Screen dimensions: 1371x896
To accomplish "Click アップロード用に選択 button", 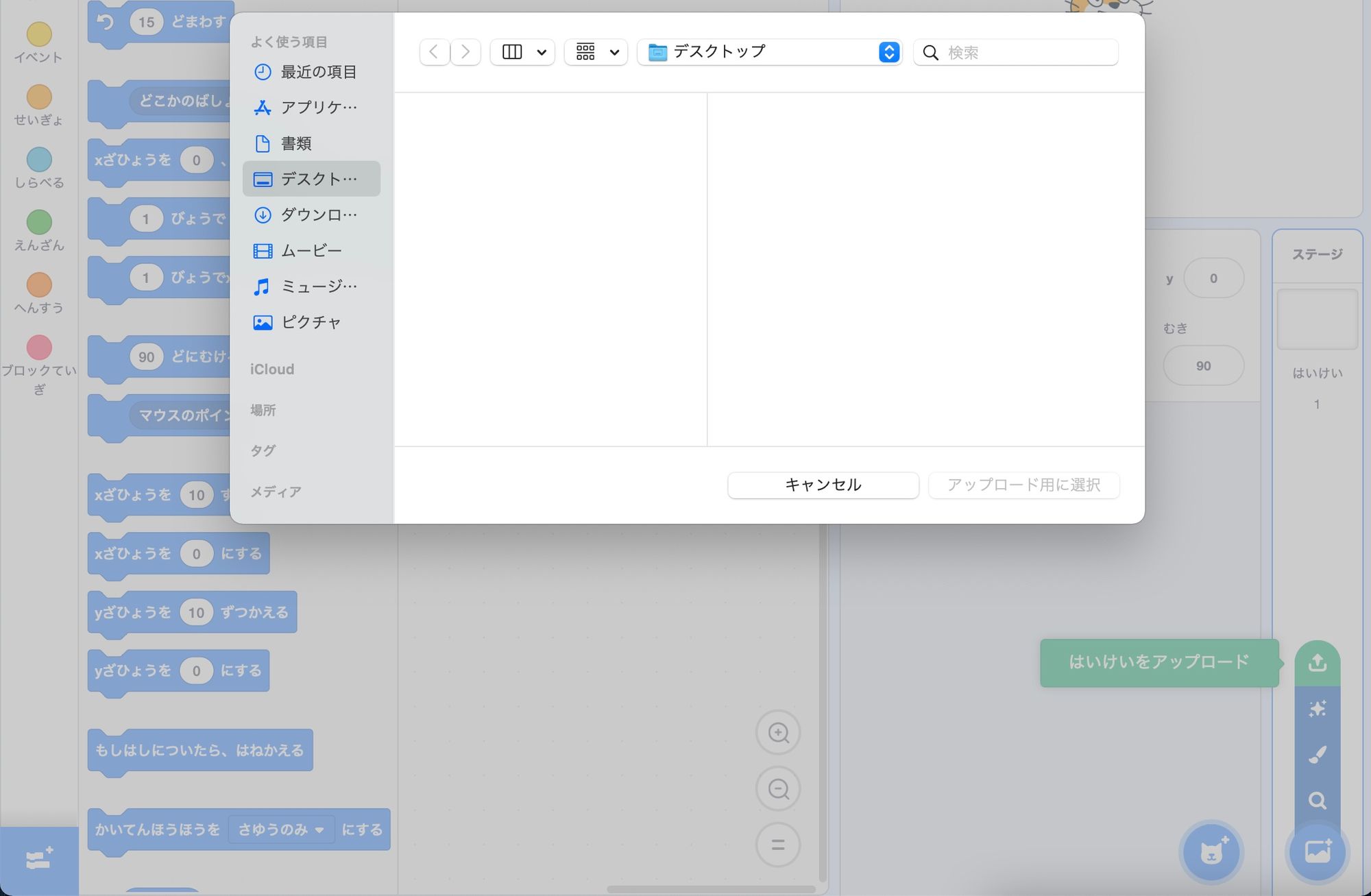I will click(1023, 485).
